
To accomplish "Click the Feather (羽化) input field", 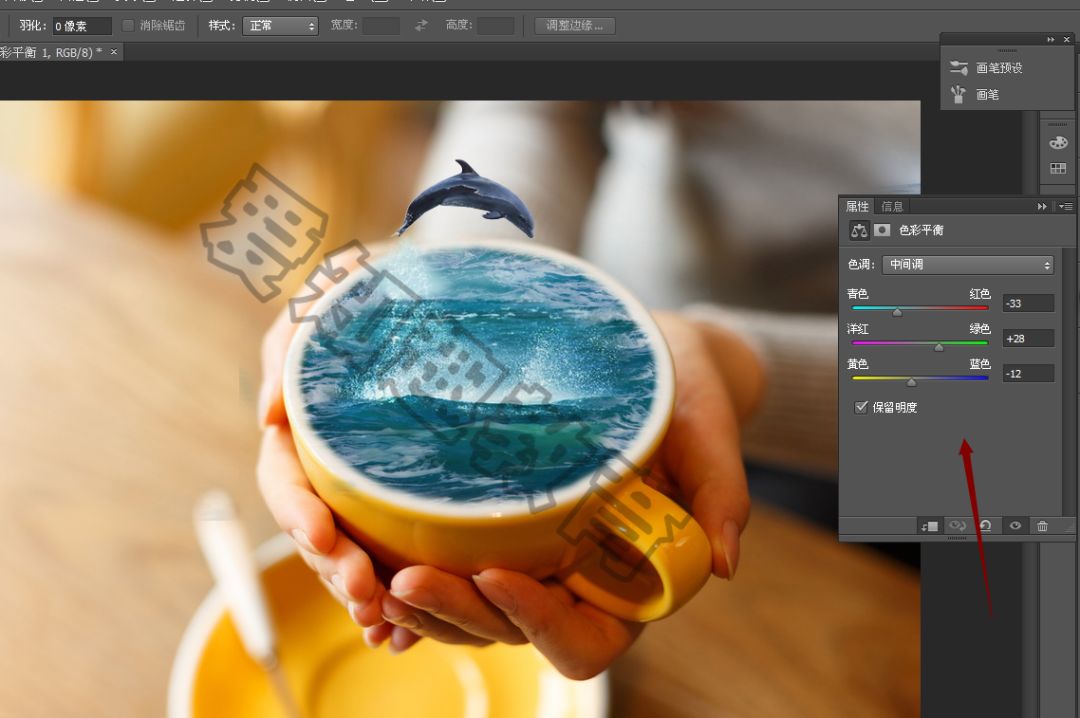I will 81,26.
